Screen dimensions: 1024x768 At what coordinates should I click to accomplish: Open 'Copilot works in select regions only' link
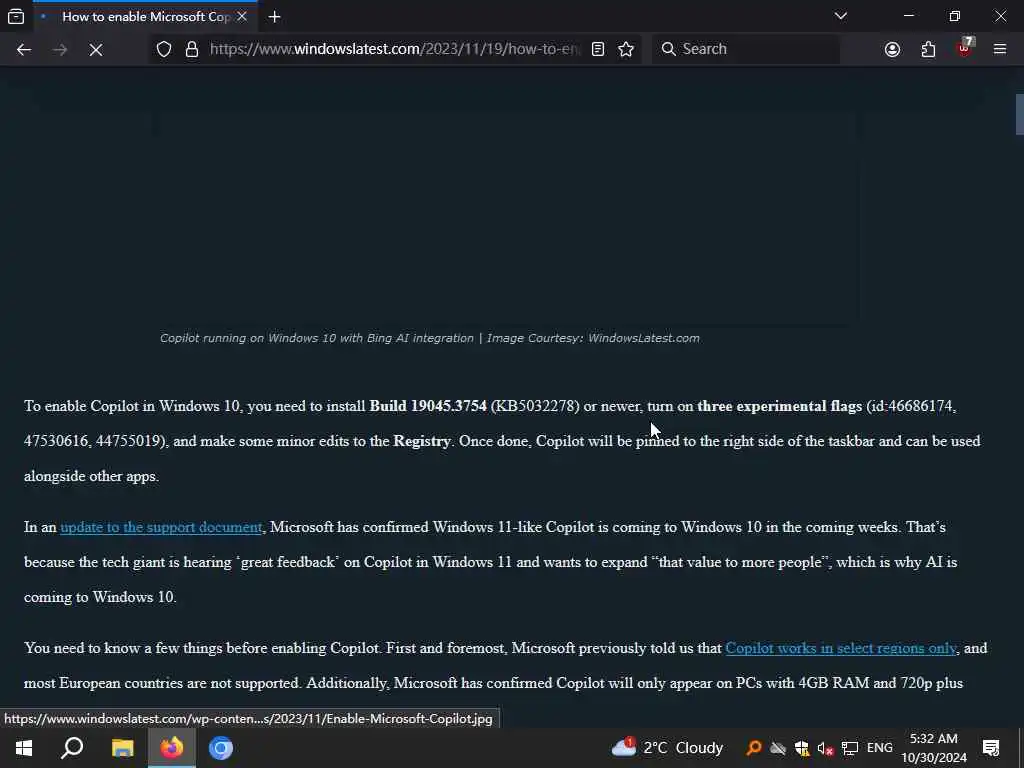coord(841,648)
